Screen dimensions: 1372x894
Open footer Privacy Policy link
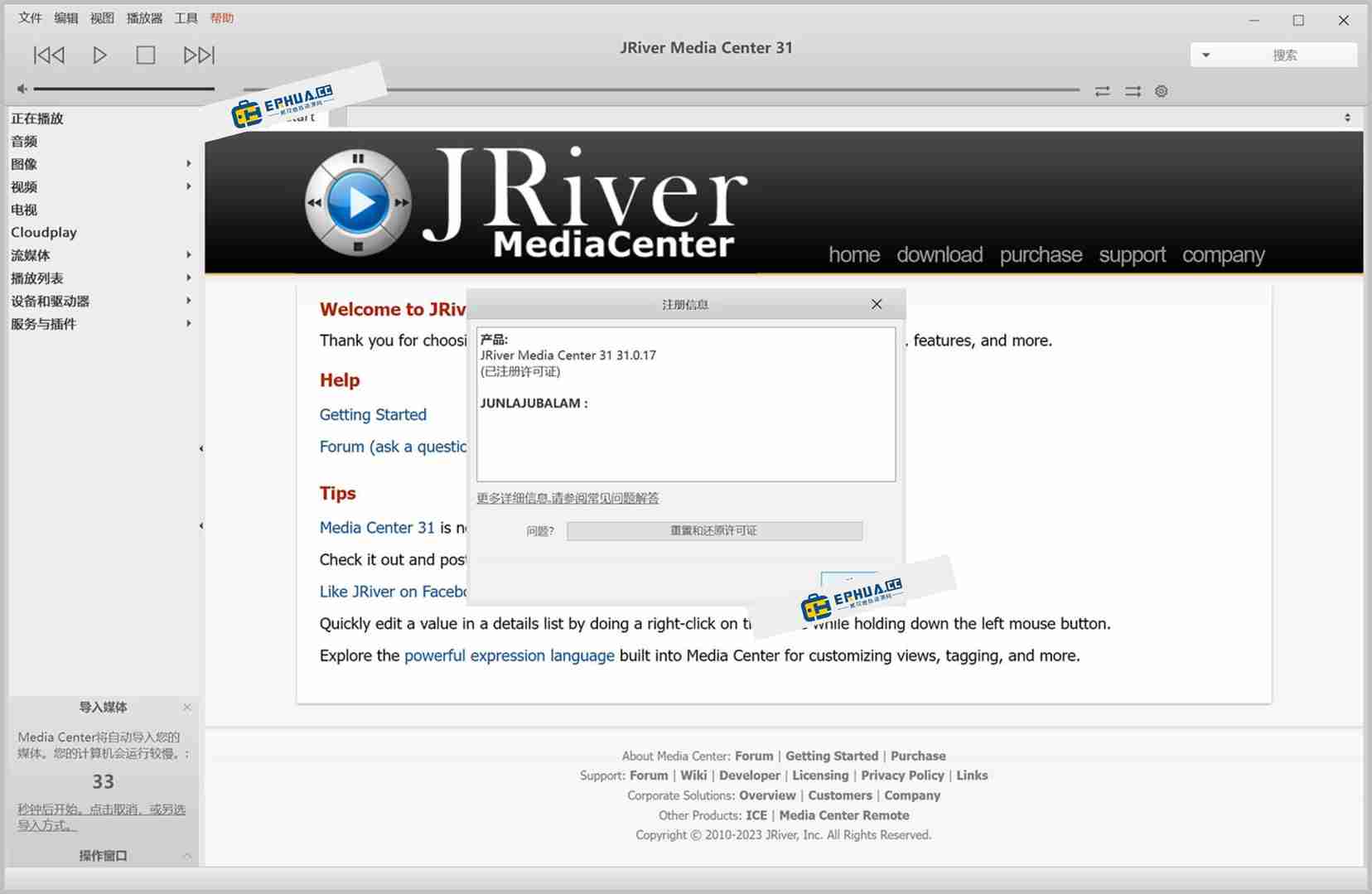902,776
